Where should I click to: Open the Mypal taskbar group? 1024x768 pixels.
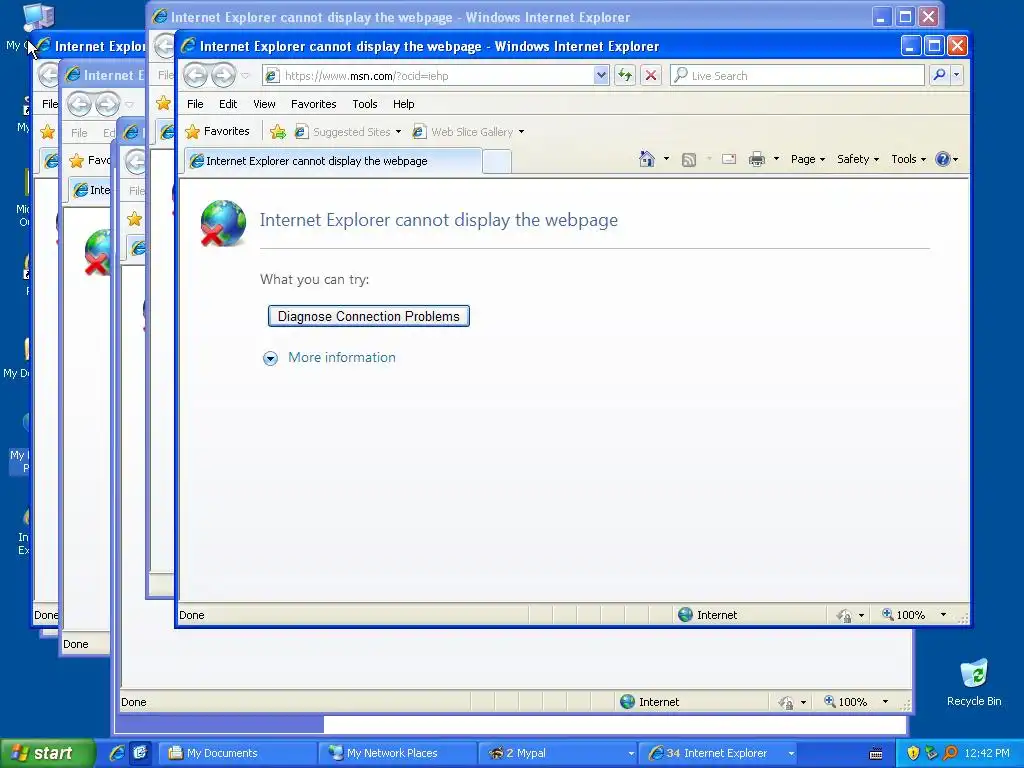pyautogui.click(x=558, y=753)
